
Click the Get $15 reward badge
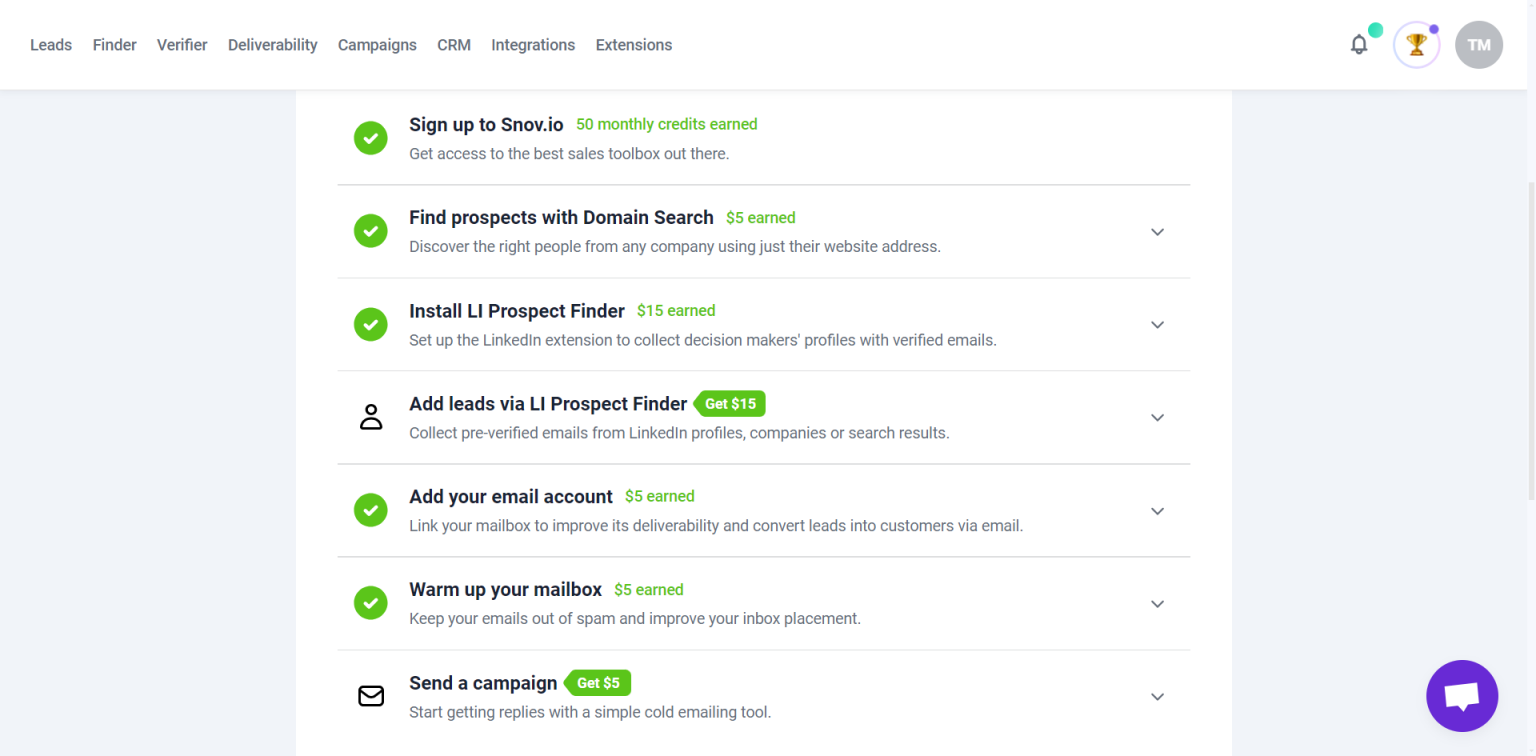[730, 404]
